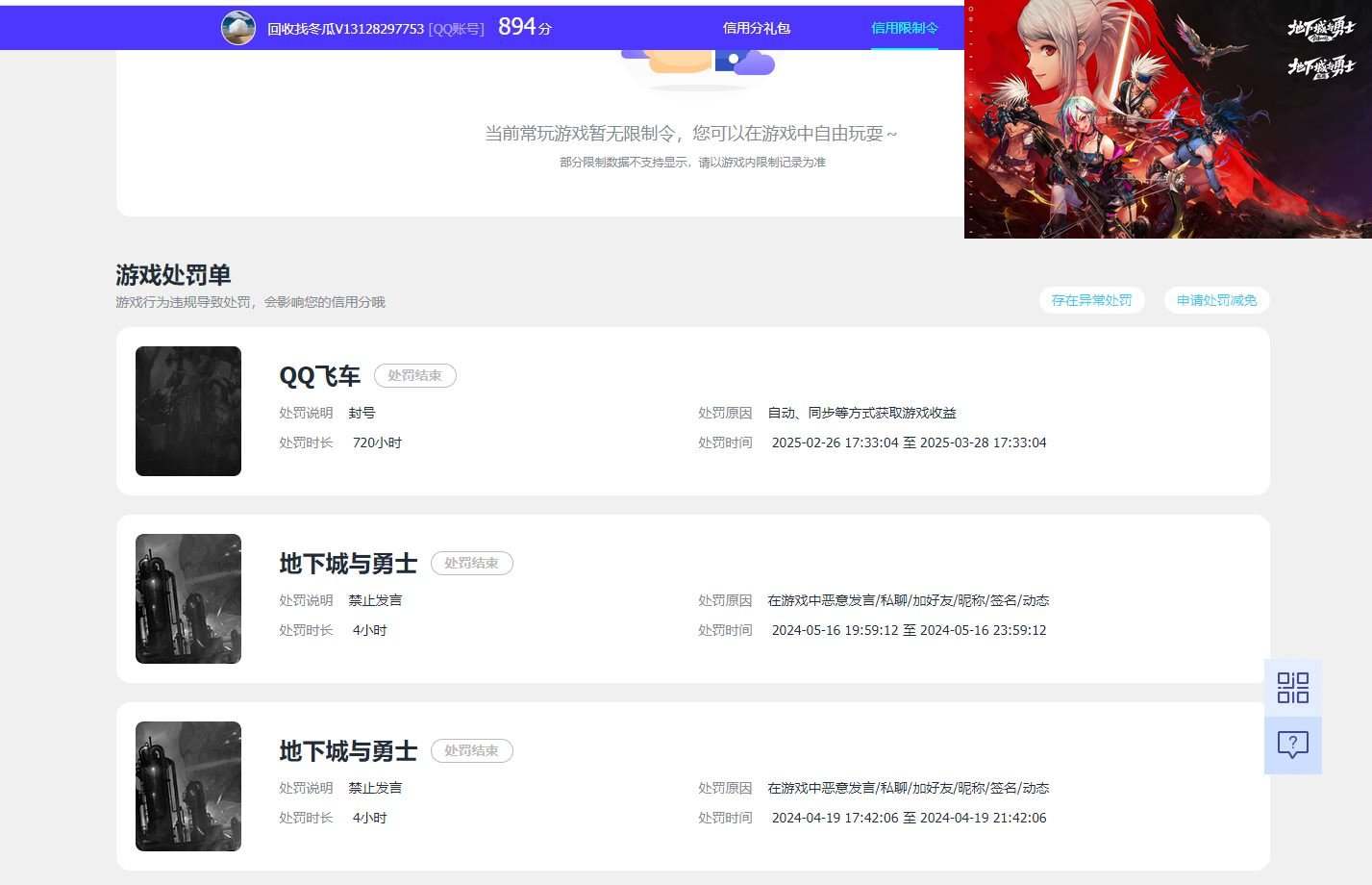Image resolution: width=1372 pixels, height=885 pixels.
Task: Click the 存在异常处罚 button
Action: 1091,300
